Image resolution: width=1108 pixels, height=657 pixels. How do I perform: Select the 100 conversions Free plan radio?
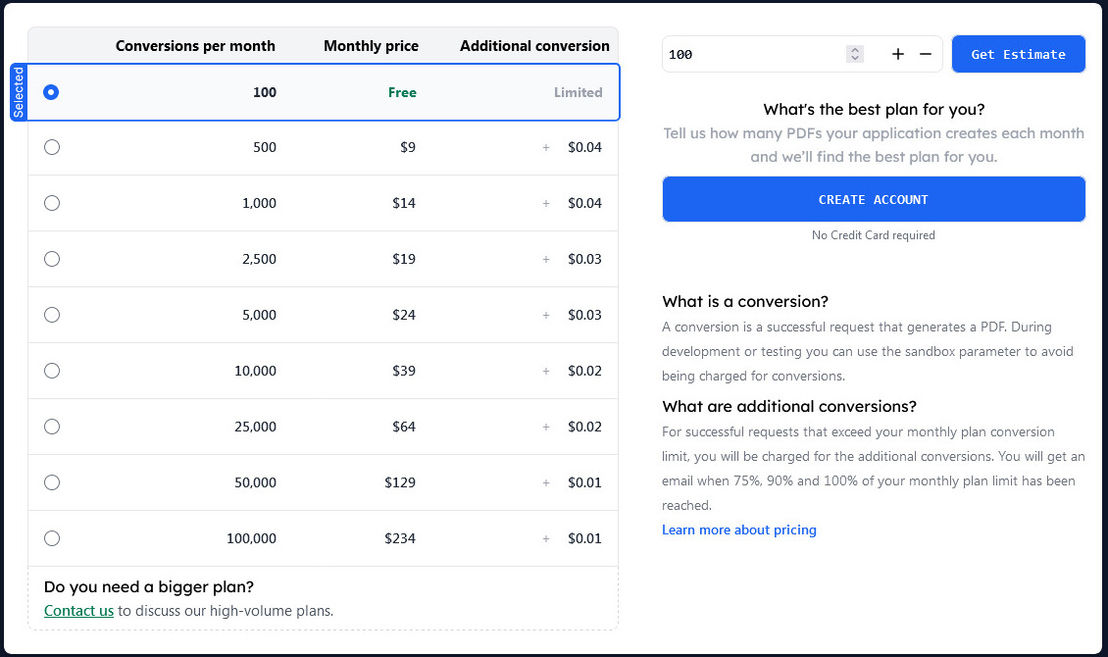point(51,93)
